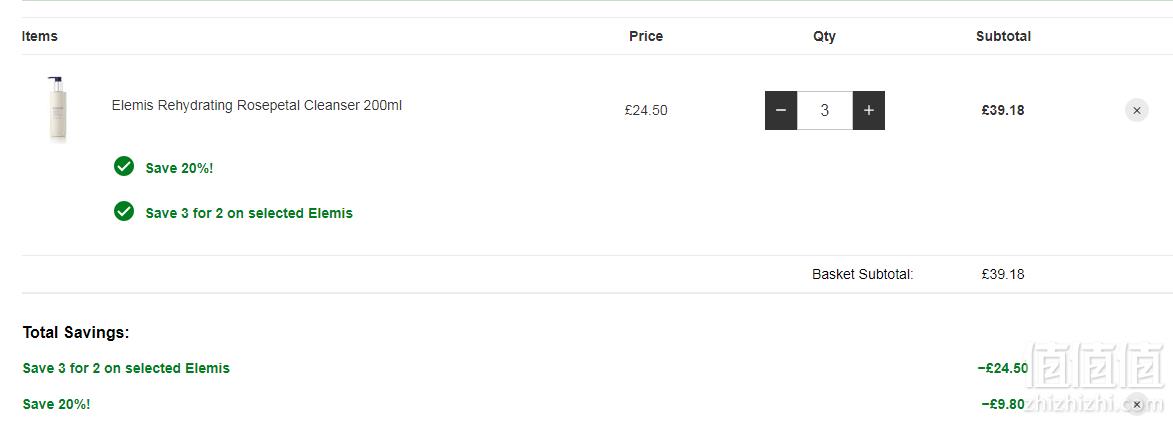
Task: Click the Total Savings heading
Action: point(76,333)
